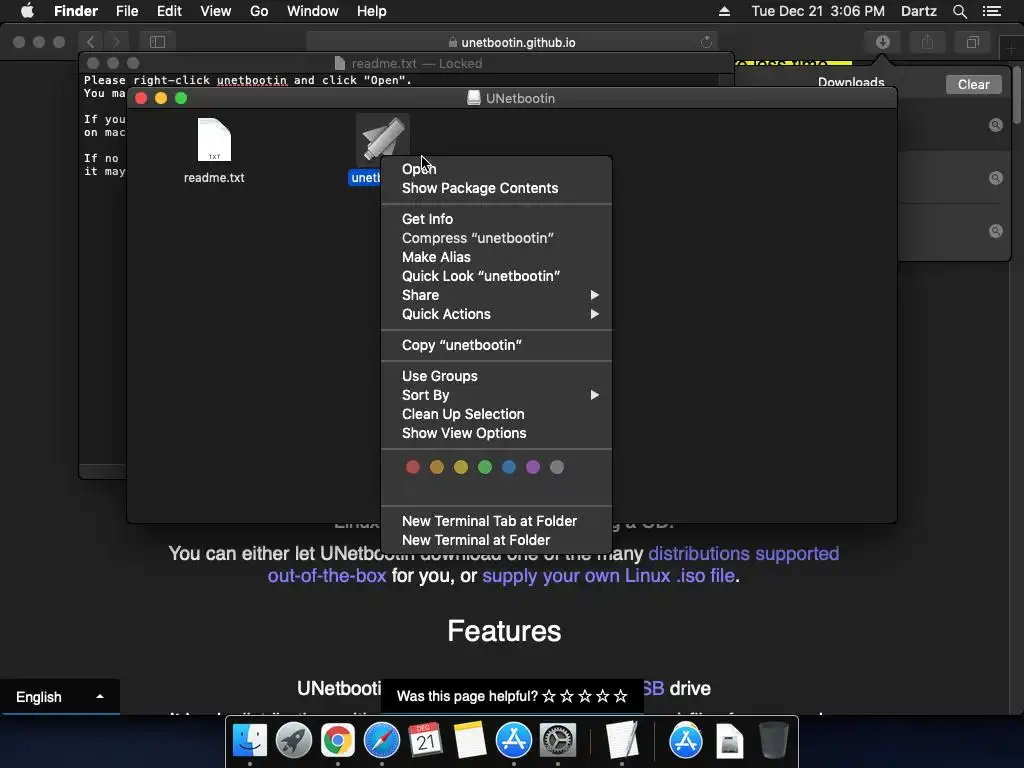
Task: Open Spotlight search in menu bar
Action: pyautogui.click(x=959, y=11)
